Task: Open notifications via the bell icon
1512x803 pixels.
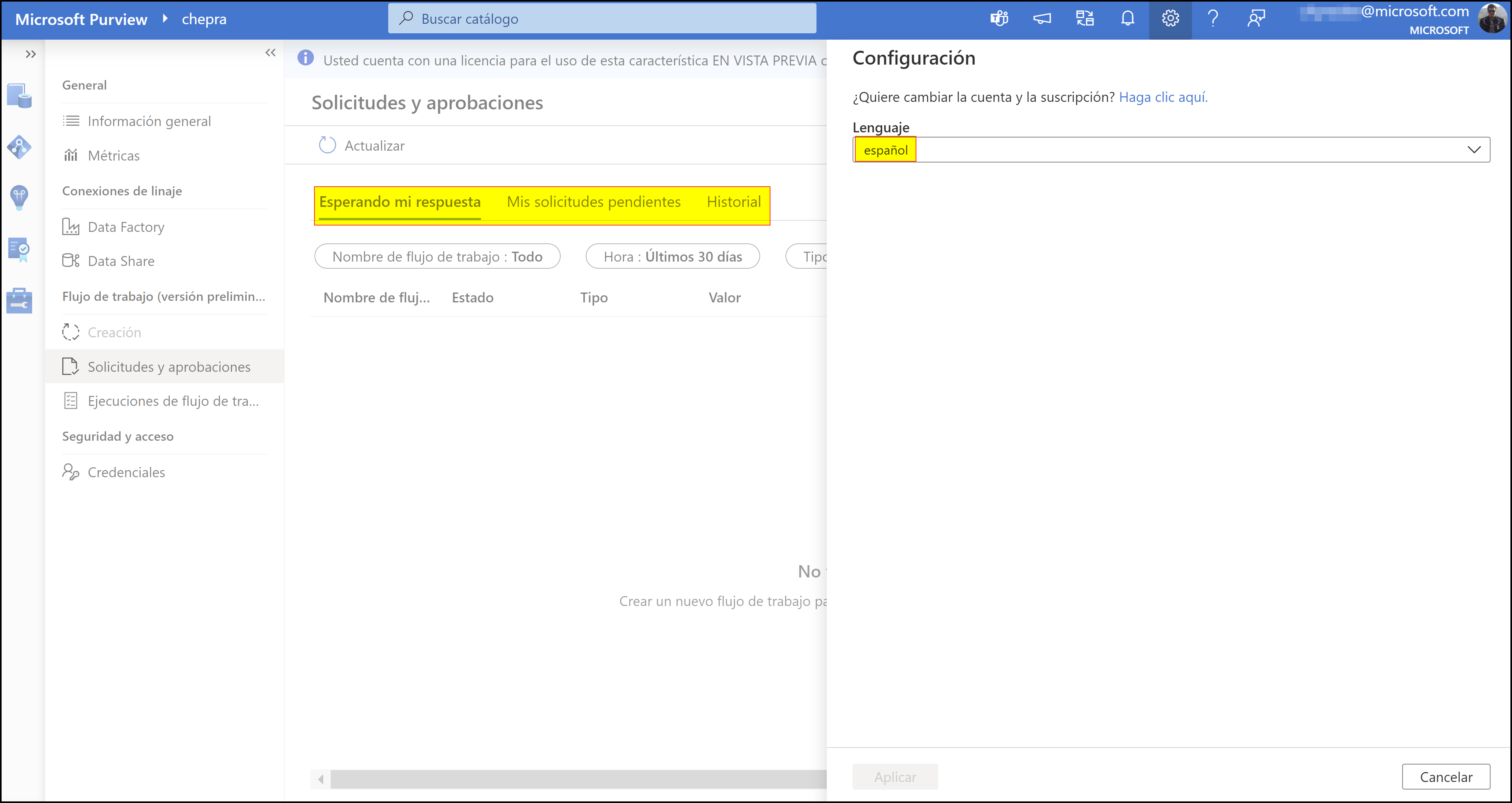Action: (x=1127, y=18)
